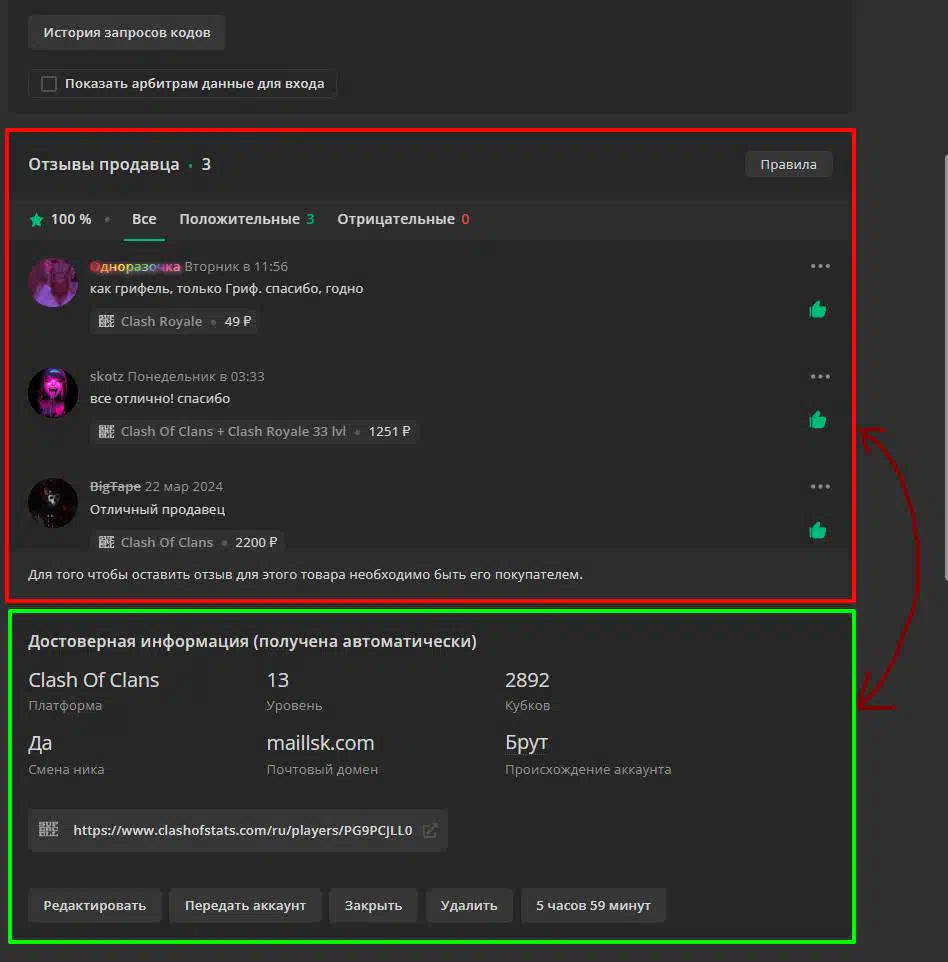Screen dimensions: 948x962
Task: Click the Закрыть button
Action: click(x=373, y=906)
